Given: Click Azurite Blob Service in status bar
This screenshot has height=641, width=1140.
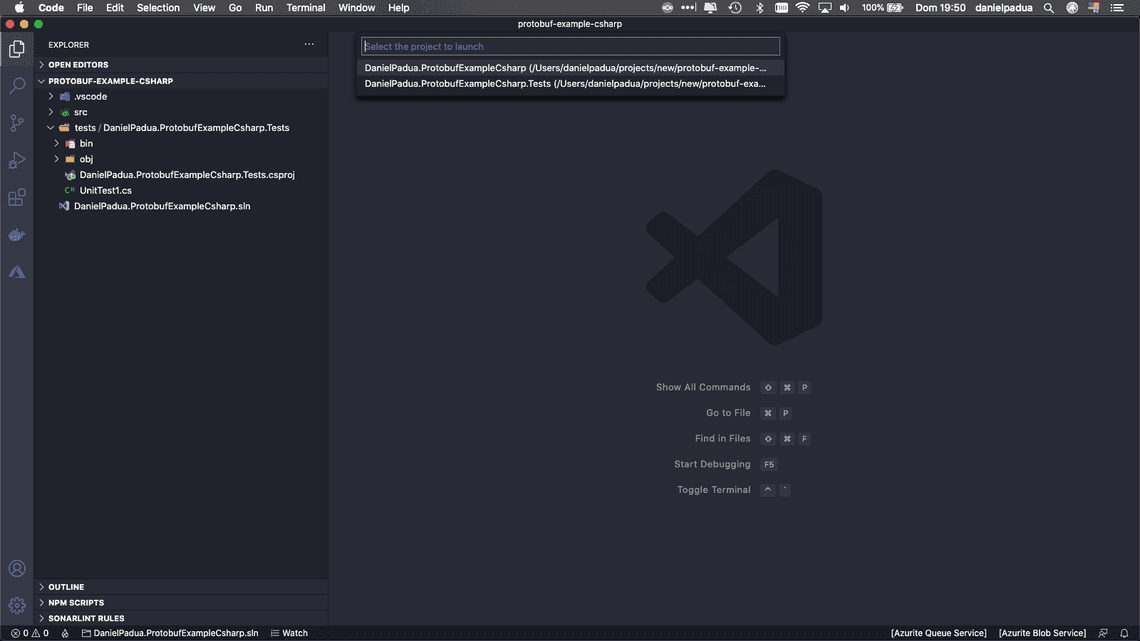Looking at the screenshot, I should coord(1042,633).
